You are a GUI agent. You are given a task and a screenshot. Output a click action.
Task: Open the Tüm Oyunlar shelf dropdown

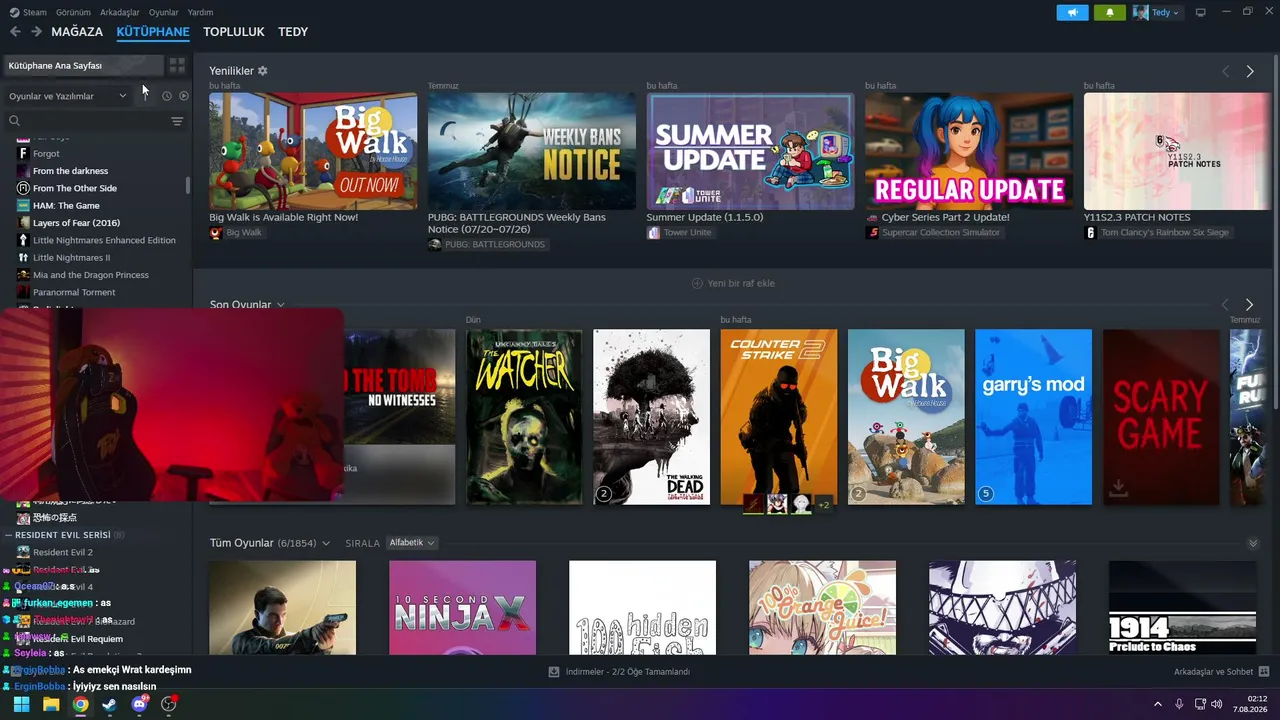325,543
